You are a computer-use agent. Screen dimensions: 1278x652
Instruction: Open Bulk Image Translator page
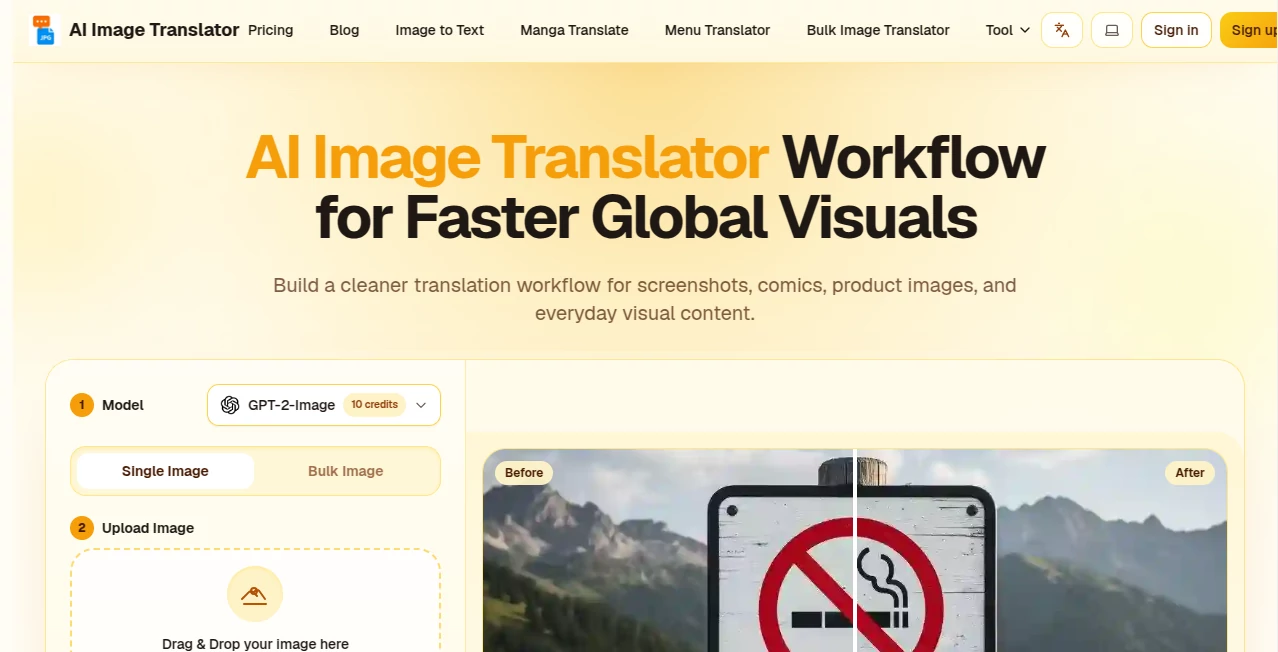click(878, 30)
